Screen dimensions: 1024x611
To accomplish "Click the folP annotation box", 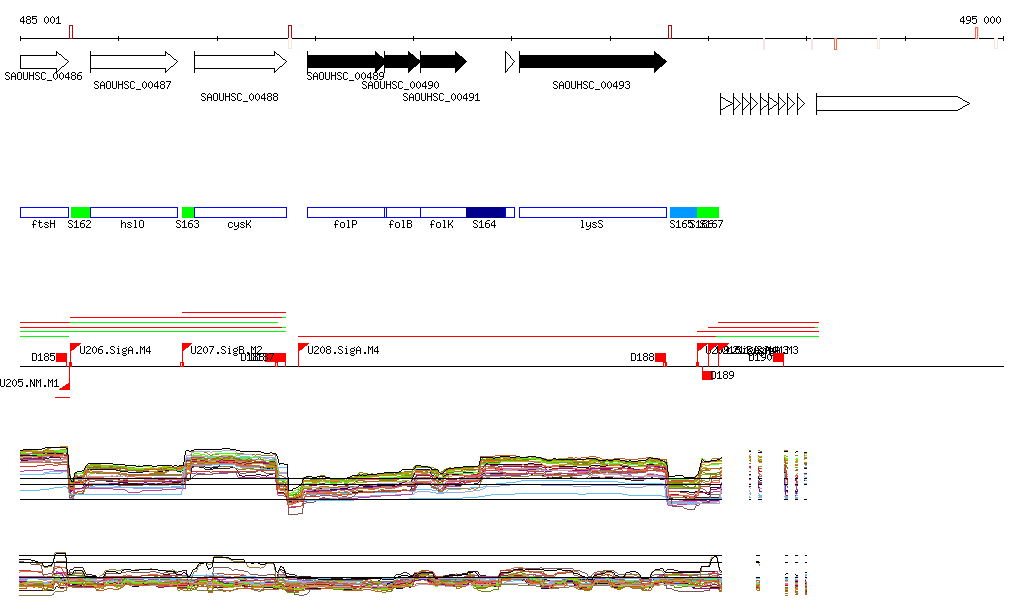I will tap(345, 212).
